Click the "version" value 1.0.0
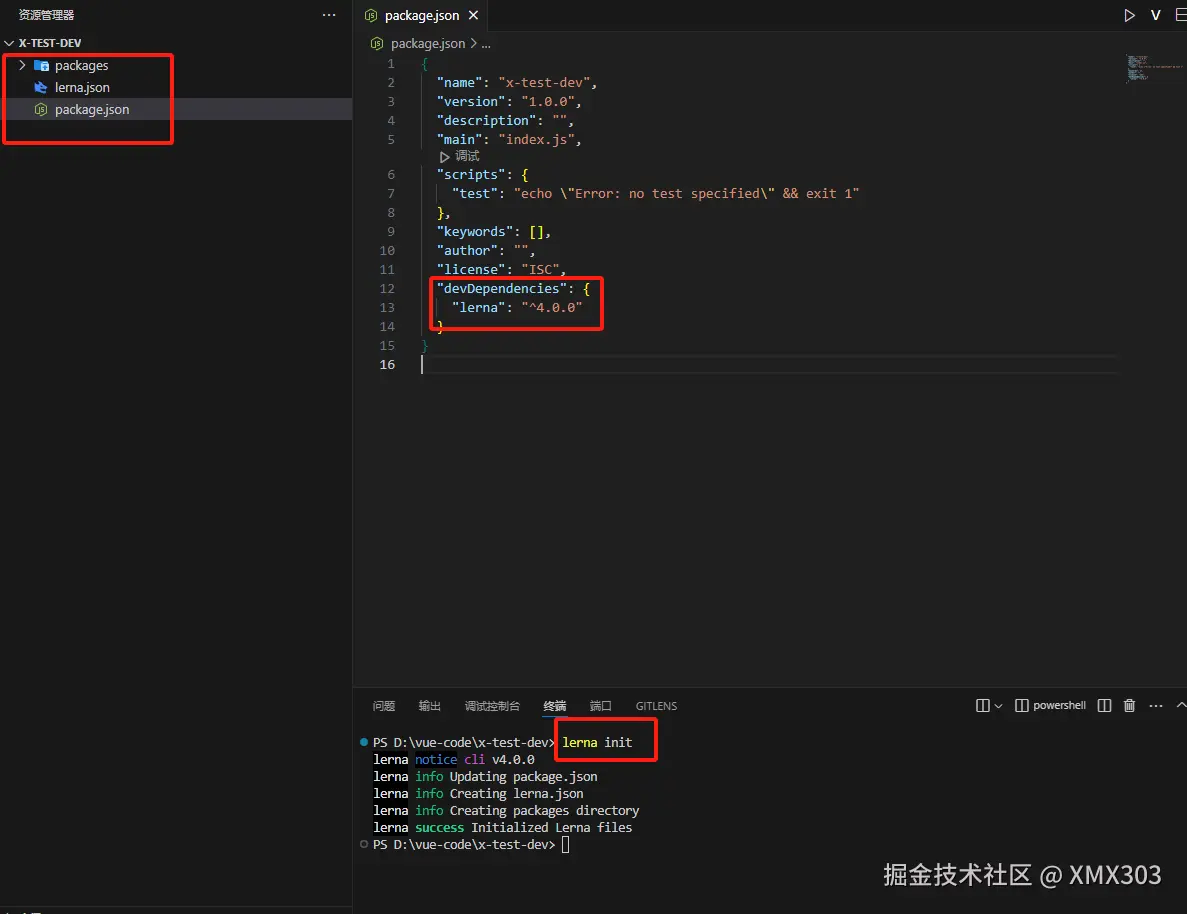This screenshot has width=1187, height=914. tap(548, 101)
